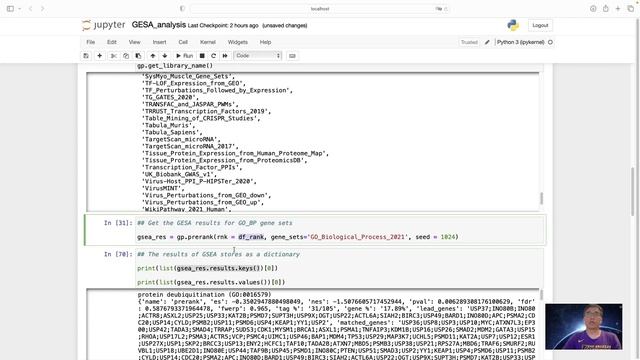Click the Logout button
Image resolution: width=640 pixels, height=360 pixels.
click(x=540, y=25)
